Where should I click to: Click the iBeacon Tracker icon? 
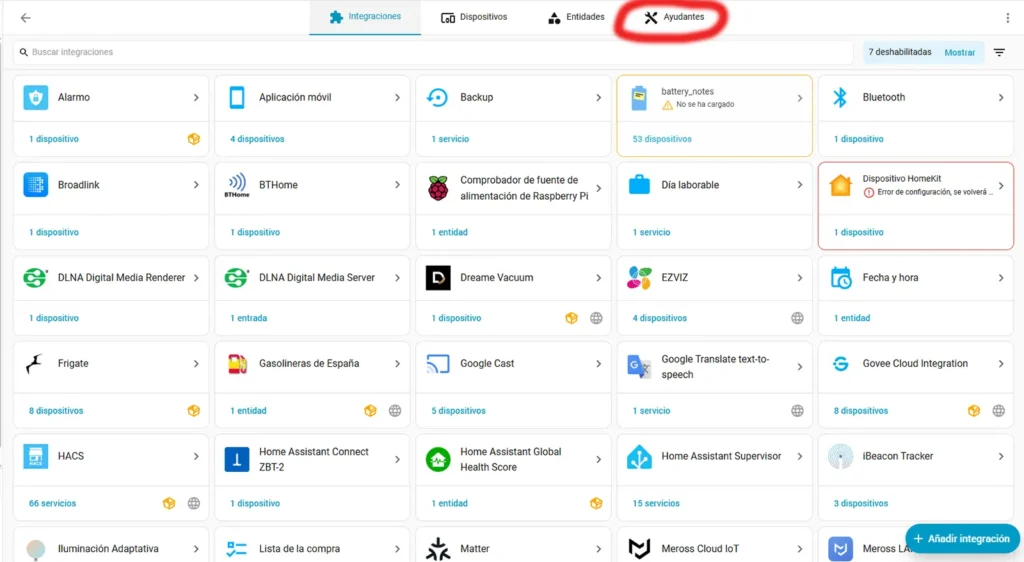click(x=840, y=456)
